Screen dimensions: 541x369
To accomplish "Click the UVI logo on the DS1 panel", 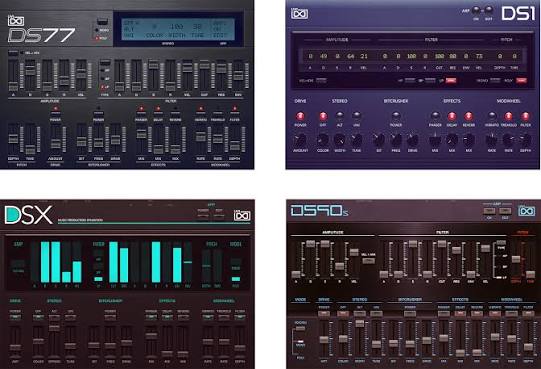I will [x=299, y=13].
